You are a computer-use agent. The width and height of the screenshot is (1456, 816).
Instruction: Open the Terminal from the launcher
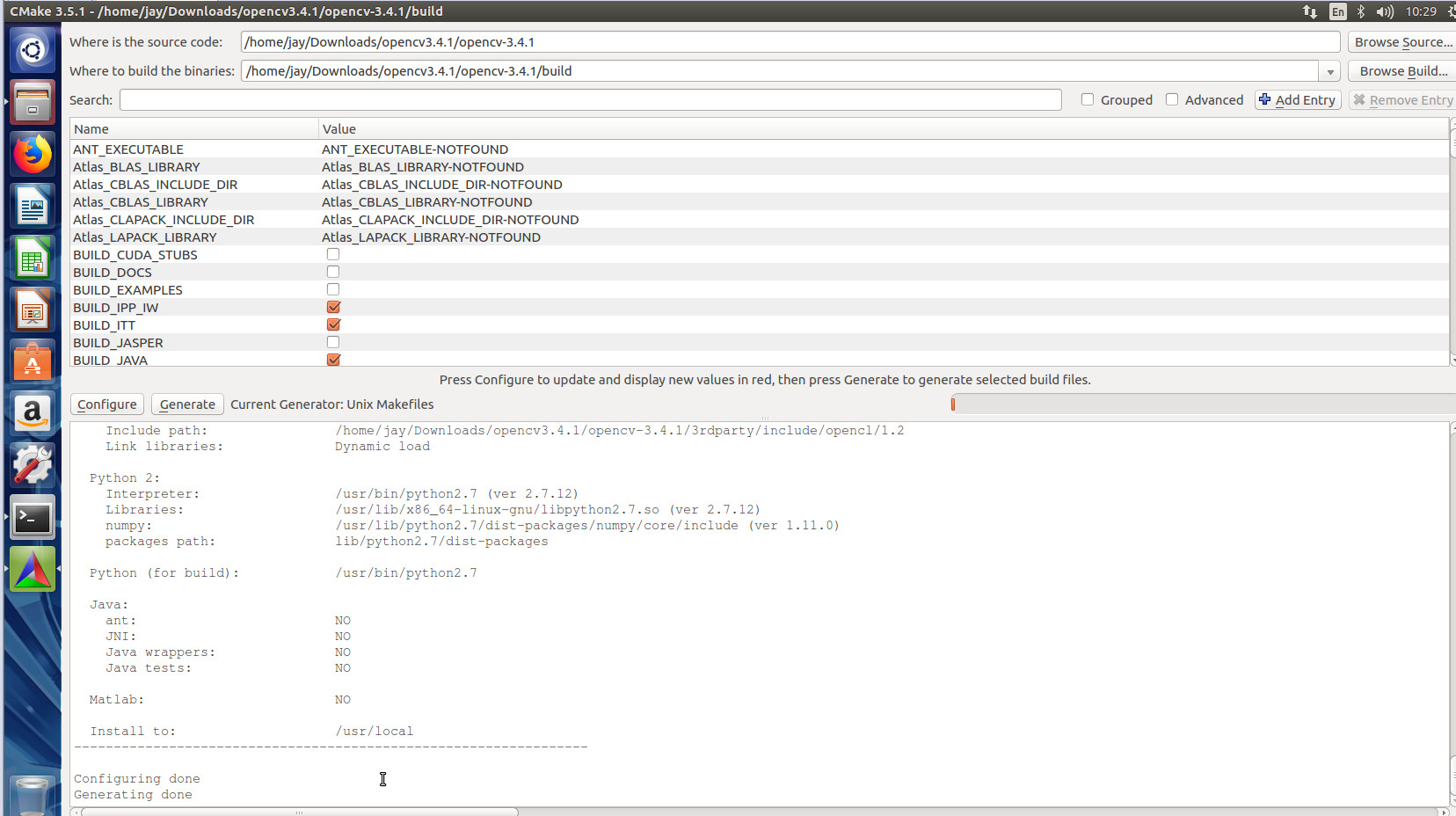[x=33, y=518]
